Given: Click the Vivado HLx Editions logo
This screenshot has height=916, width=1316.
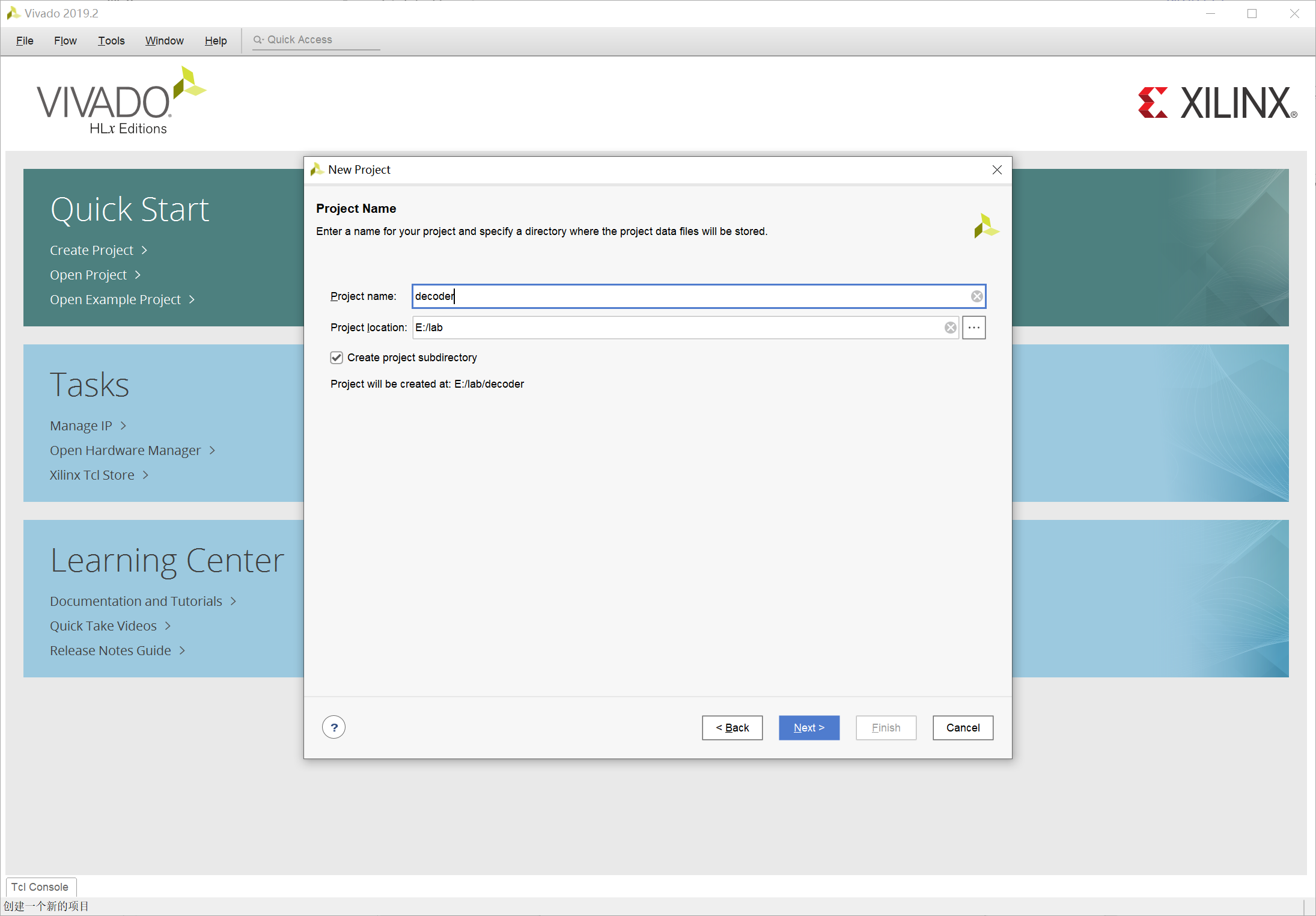Looking at the screenshot, I should point(120,102).
